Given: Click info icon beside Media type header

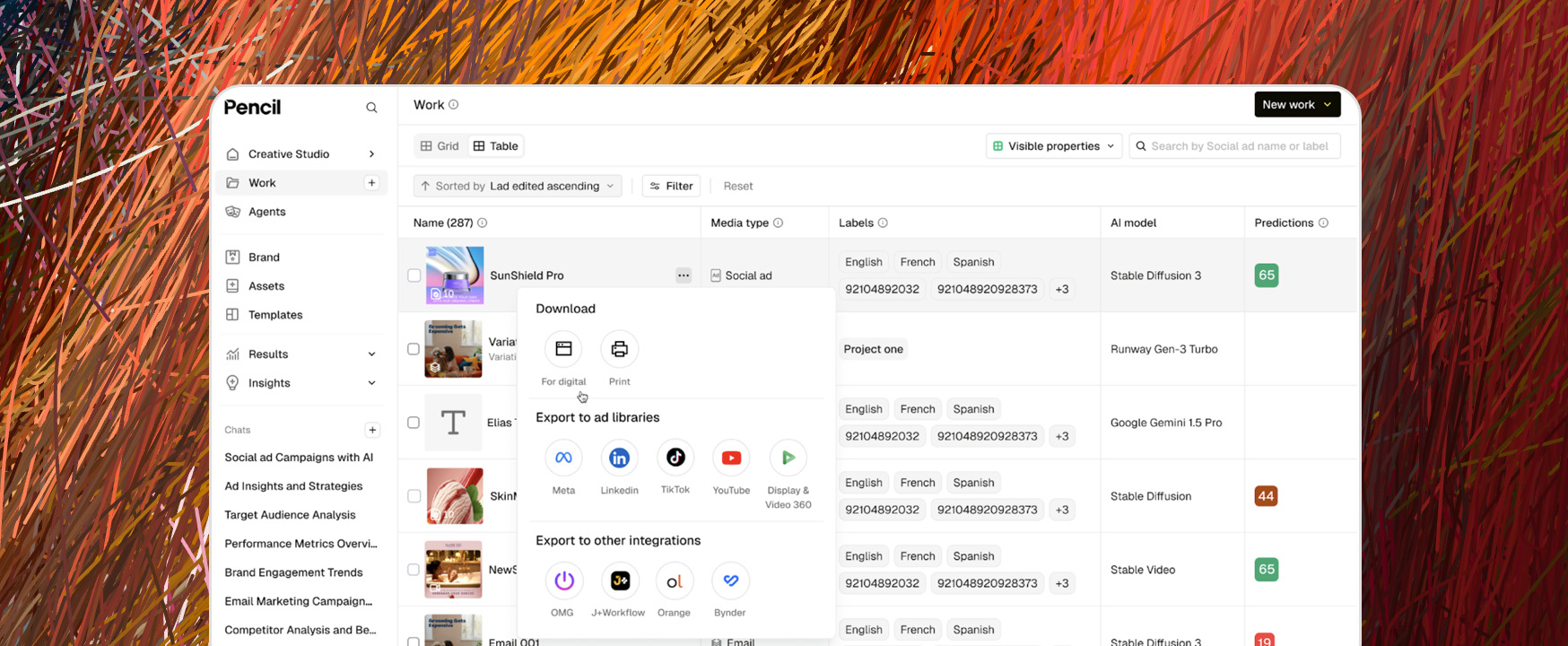Looking at the screenshot, I should [778, 223].
